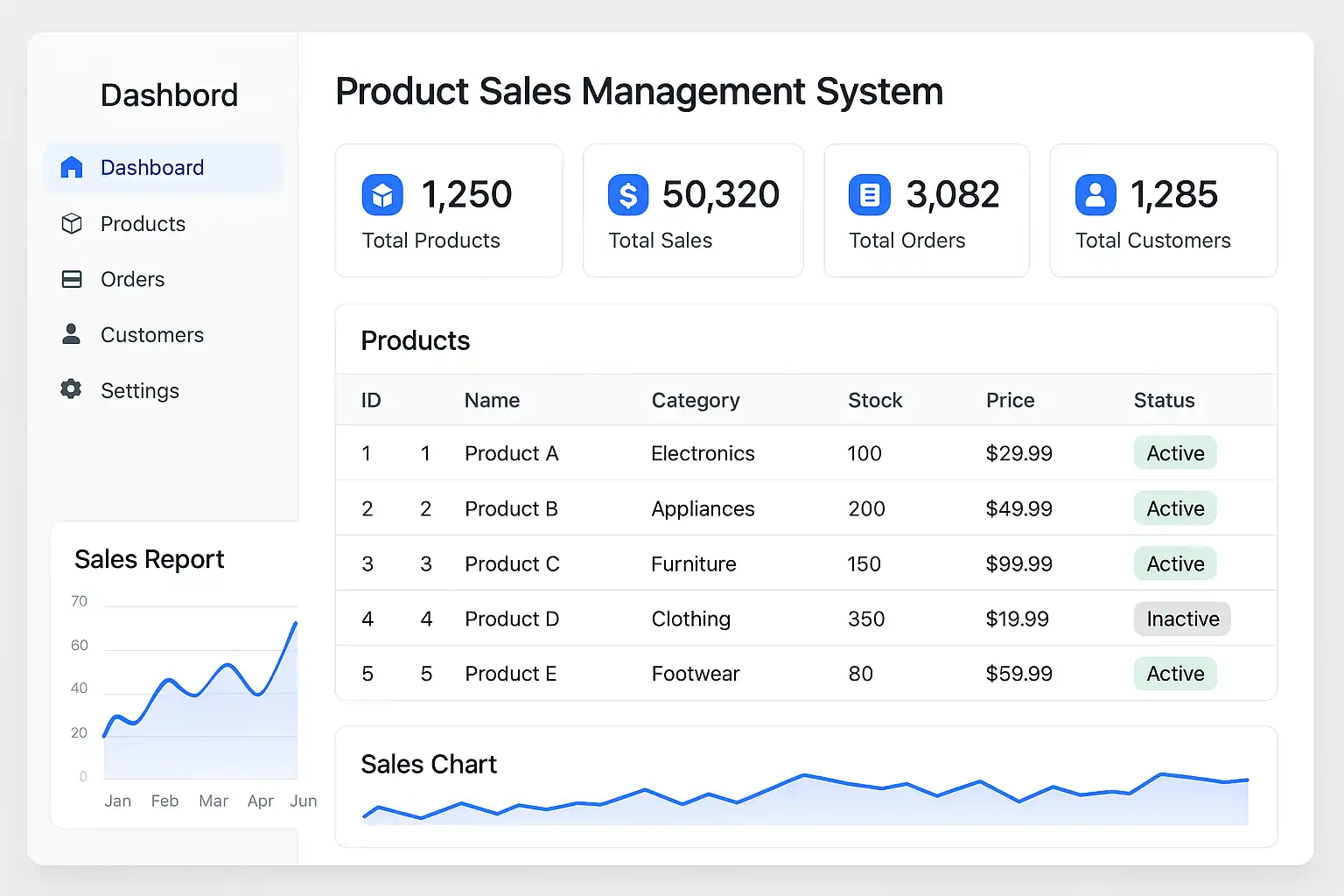The width and height of the screenshot is (1344, 896).
Task: Click the blue cube Total Products icon
Action: point(382,194)
